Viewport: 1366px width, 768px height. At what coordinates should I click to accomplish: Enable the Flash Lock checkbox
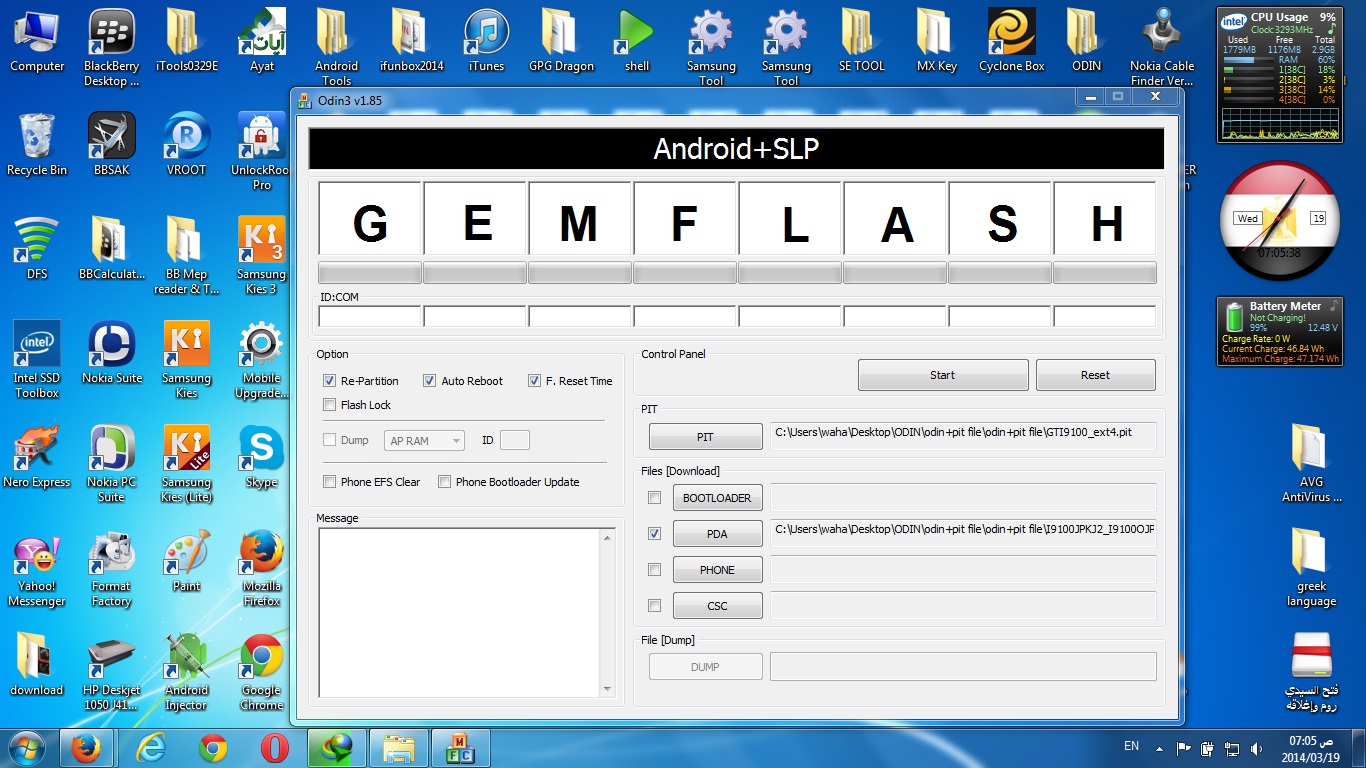click(x=329, y=405)
